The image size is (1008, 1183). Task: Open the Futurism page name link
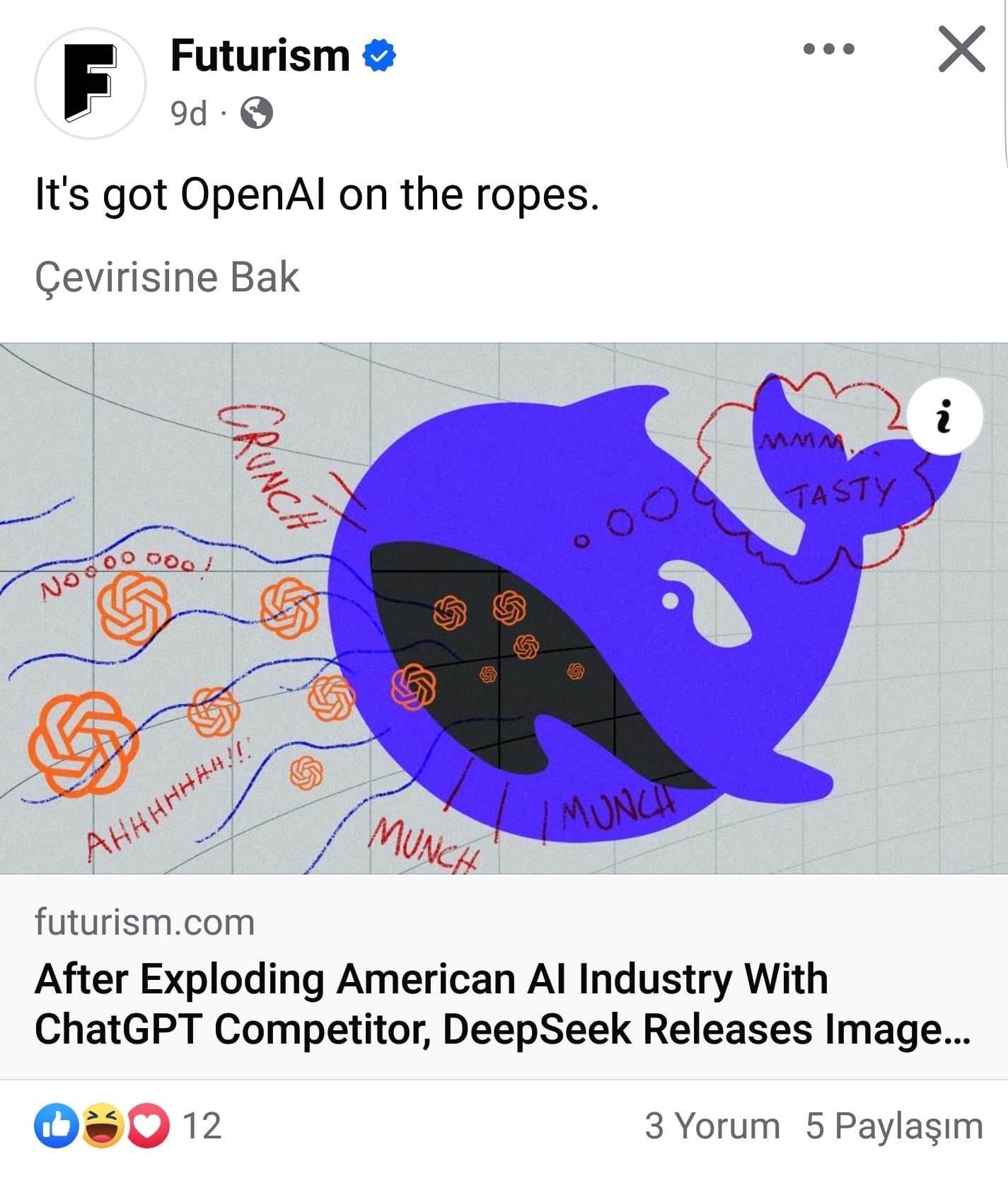[260, 55]
